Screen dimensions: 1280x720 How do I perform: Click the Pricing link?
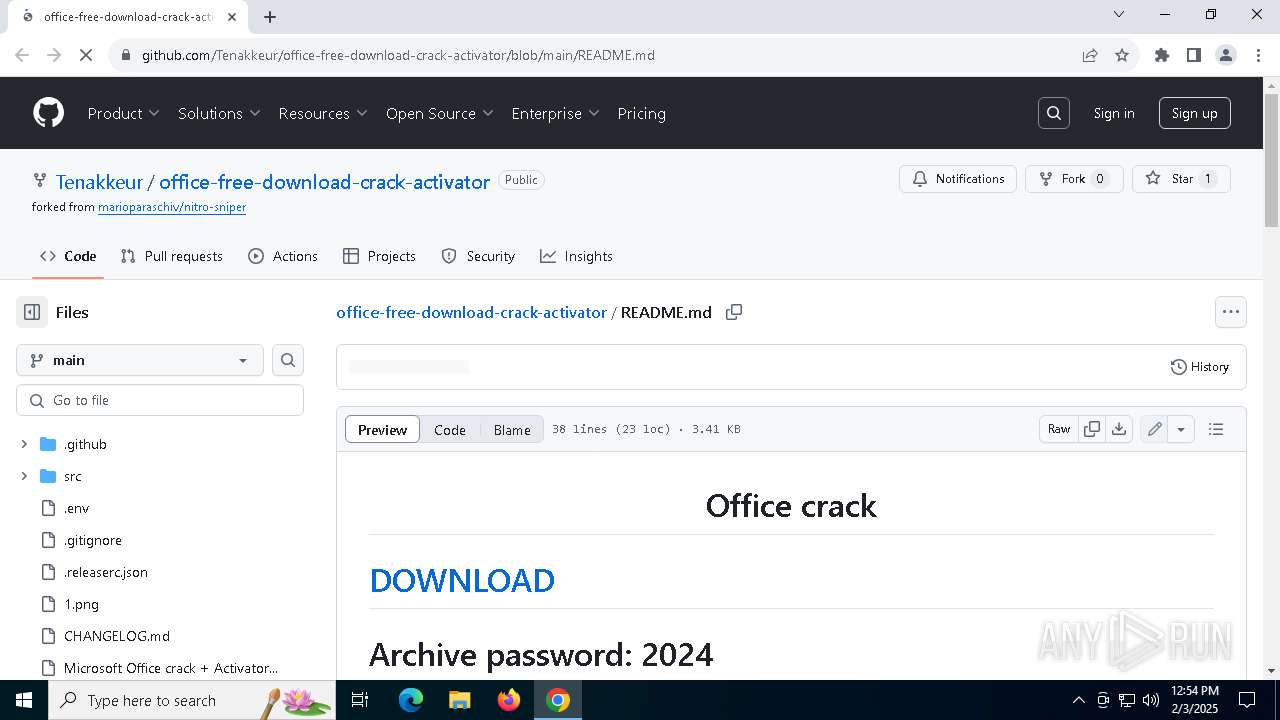point(641,113)
